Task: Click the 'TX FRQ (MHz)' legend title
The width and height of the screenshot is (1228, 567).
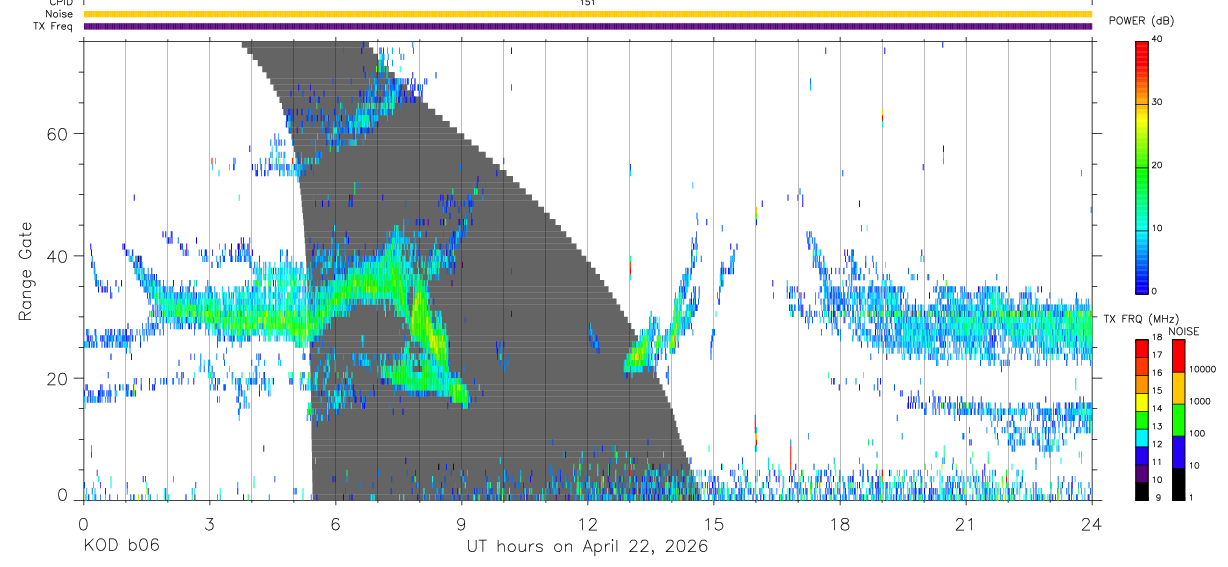Action: (x=1139, y=319)
